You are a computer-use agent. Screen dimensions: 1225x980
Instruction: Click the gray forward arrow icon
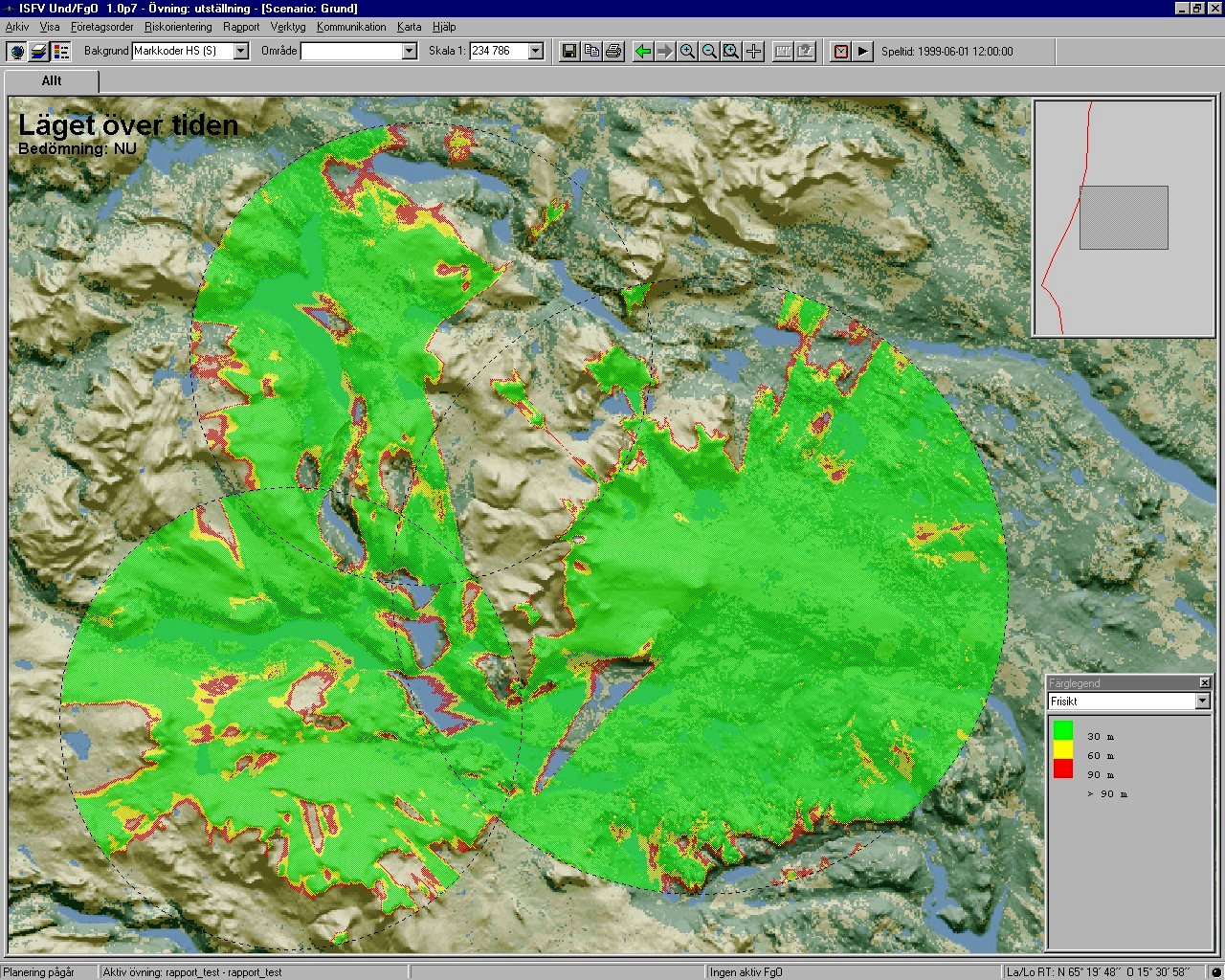pos(665,51)
